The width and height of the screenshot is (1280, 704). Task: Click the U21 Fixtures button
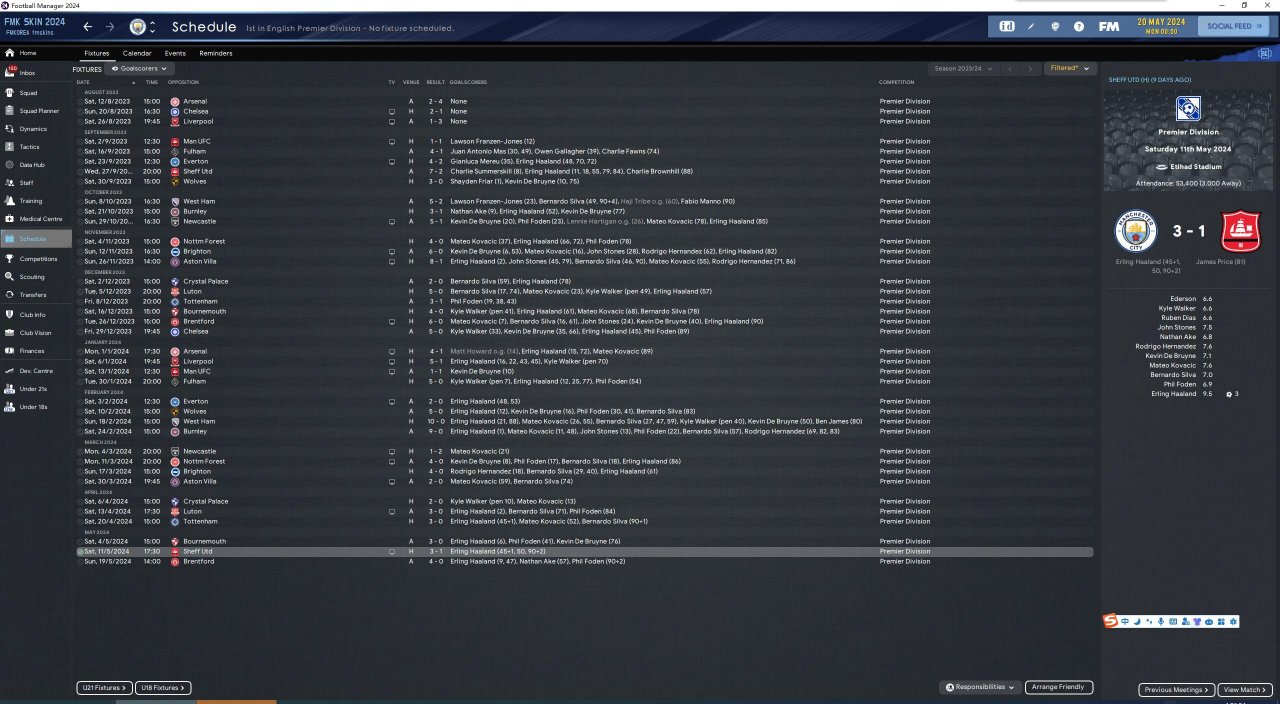105,688
